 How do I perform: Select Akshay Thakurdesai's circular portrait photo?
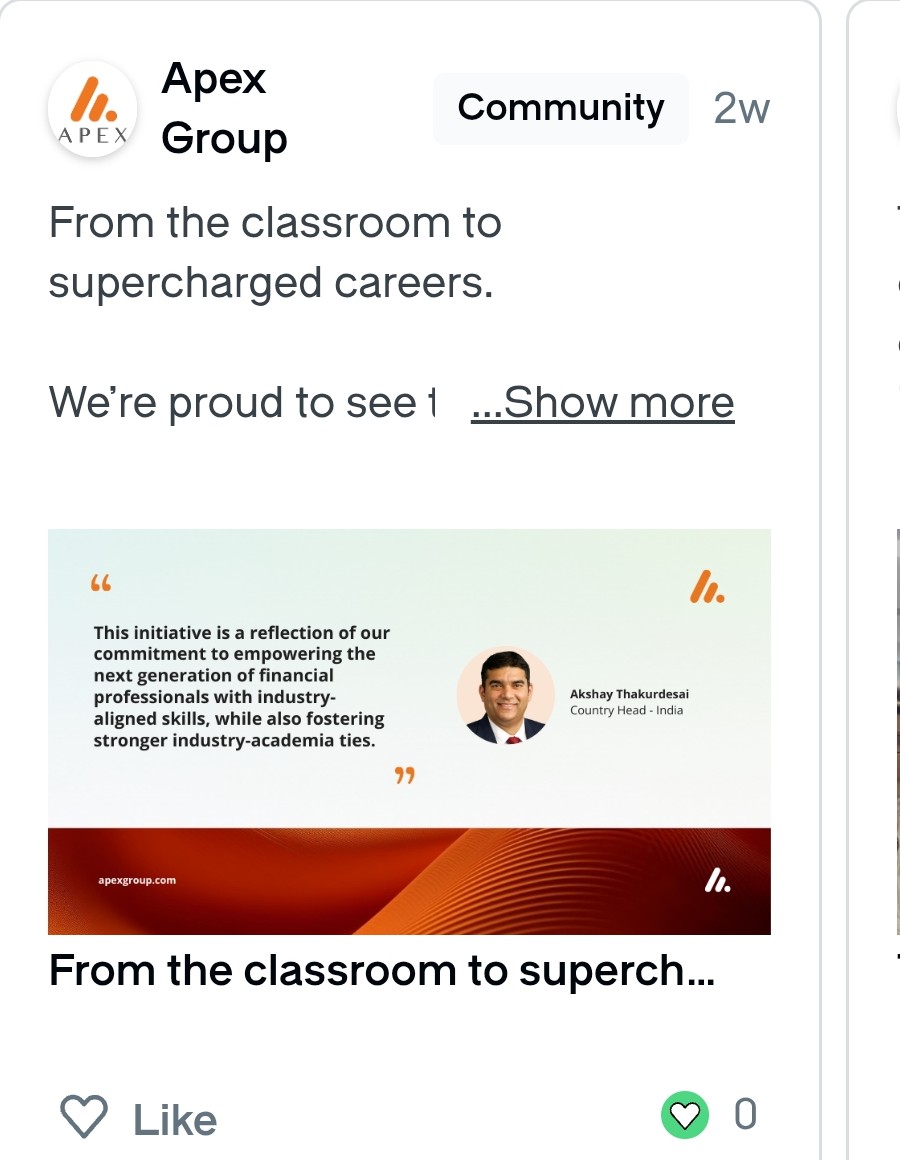[505, 695]
